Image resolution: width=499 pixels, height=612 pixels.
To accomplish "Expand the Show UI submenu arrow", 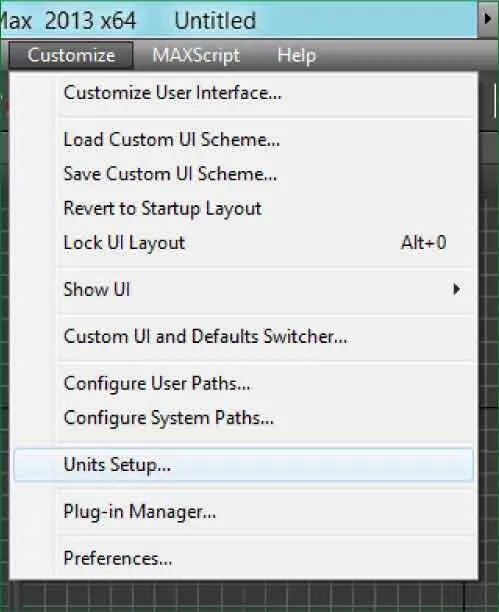I will (x=456, y=289).
